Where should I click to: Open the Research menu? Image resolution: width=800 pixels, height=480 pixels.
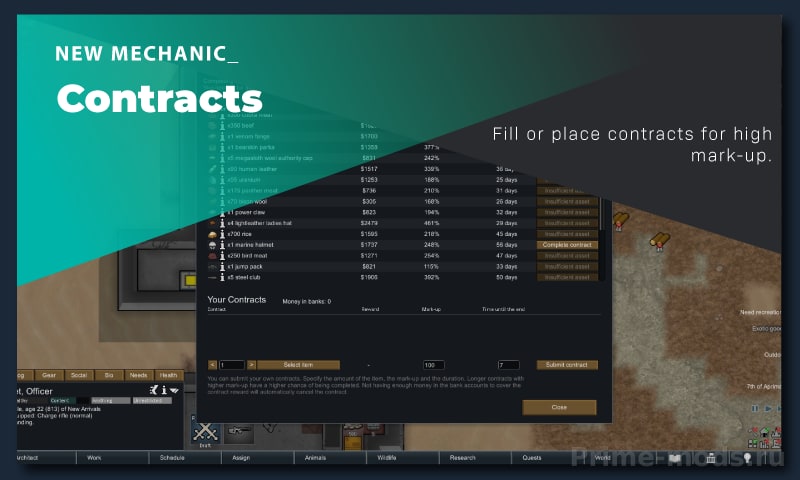coord(475,458)
